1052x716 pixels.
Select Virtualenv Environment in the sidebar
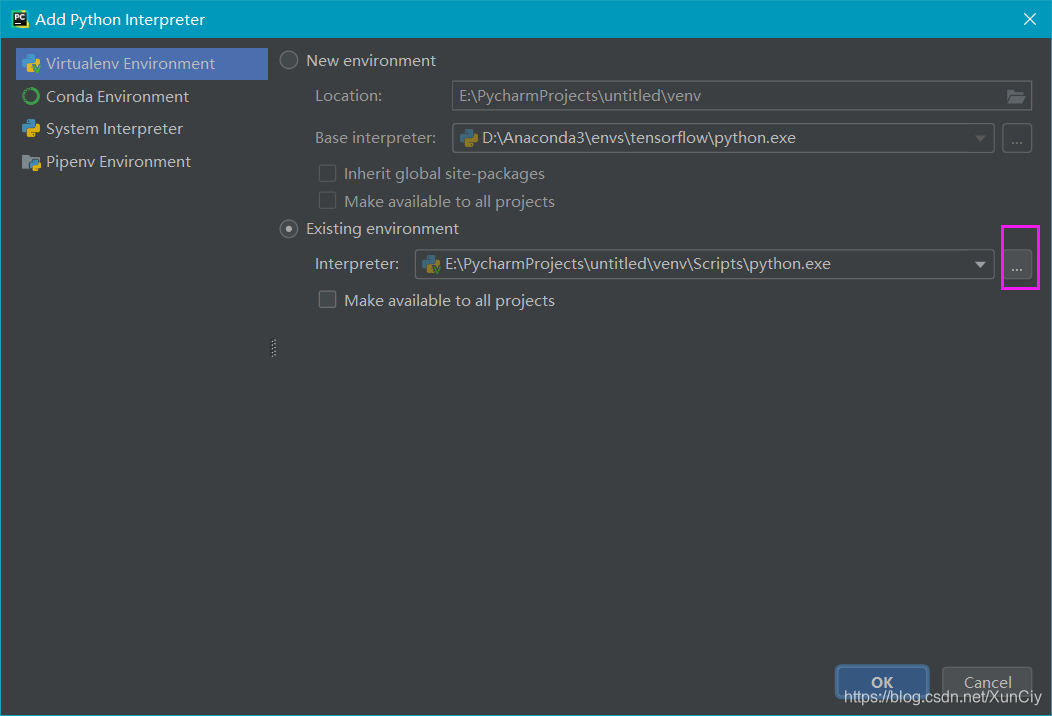[x=142, y=64]
